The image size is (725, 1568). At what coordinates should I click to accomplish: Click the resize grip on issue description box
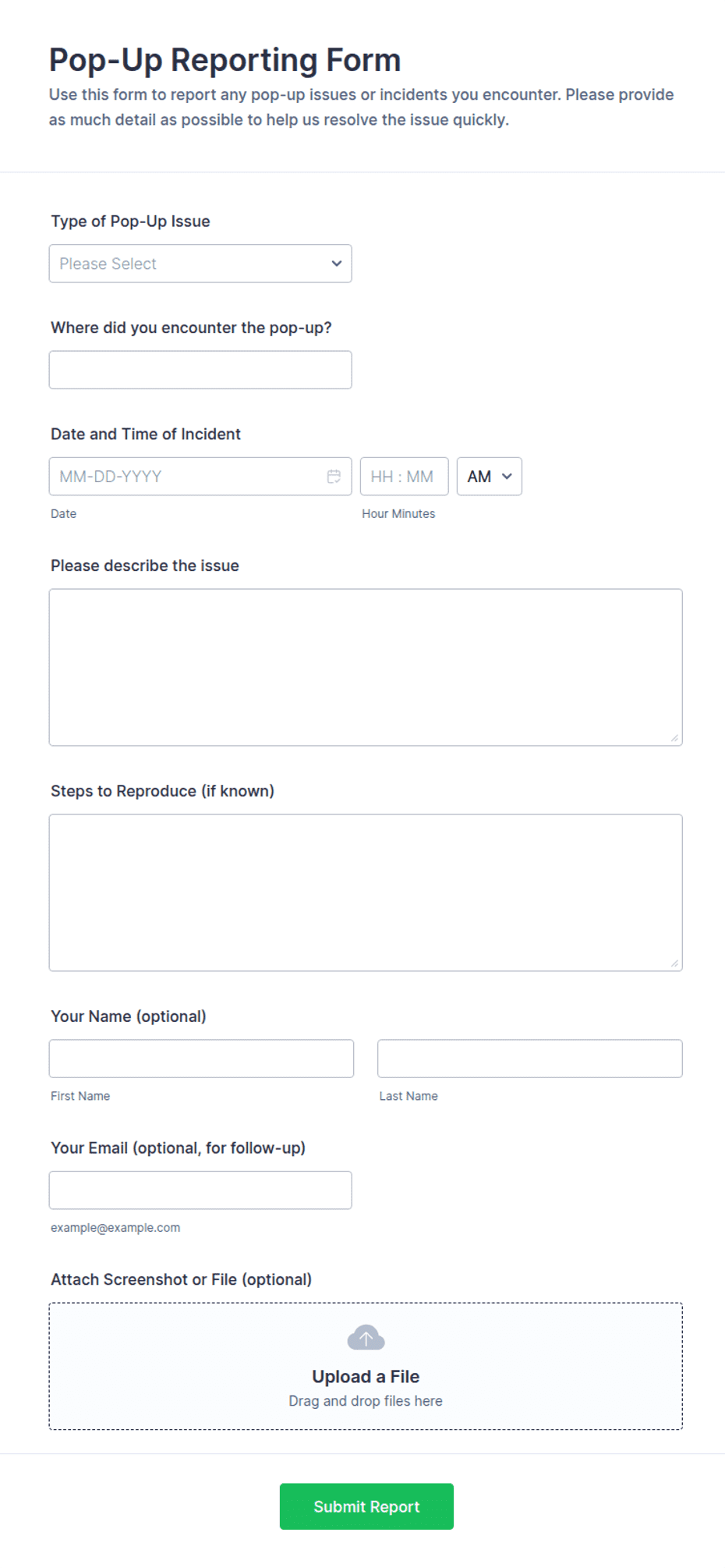tap(674, 738)
